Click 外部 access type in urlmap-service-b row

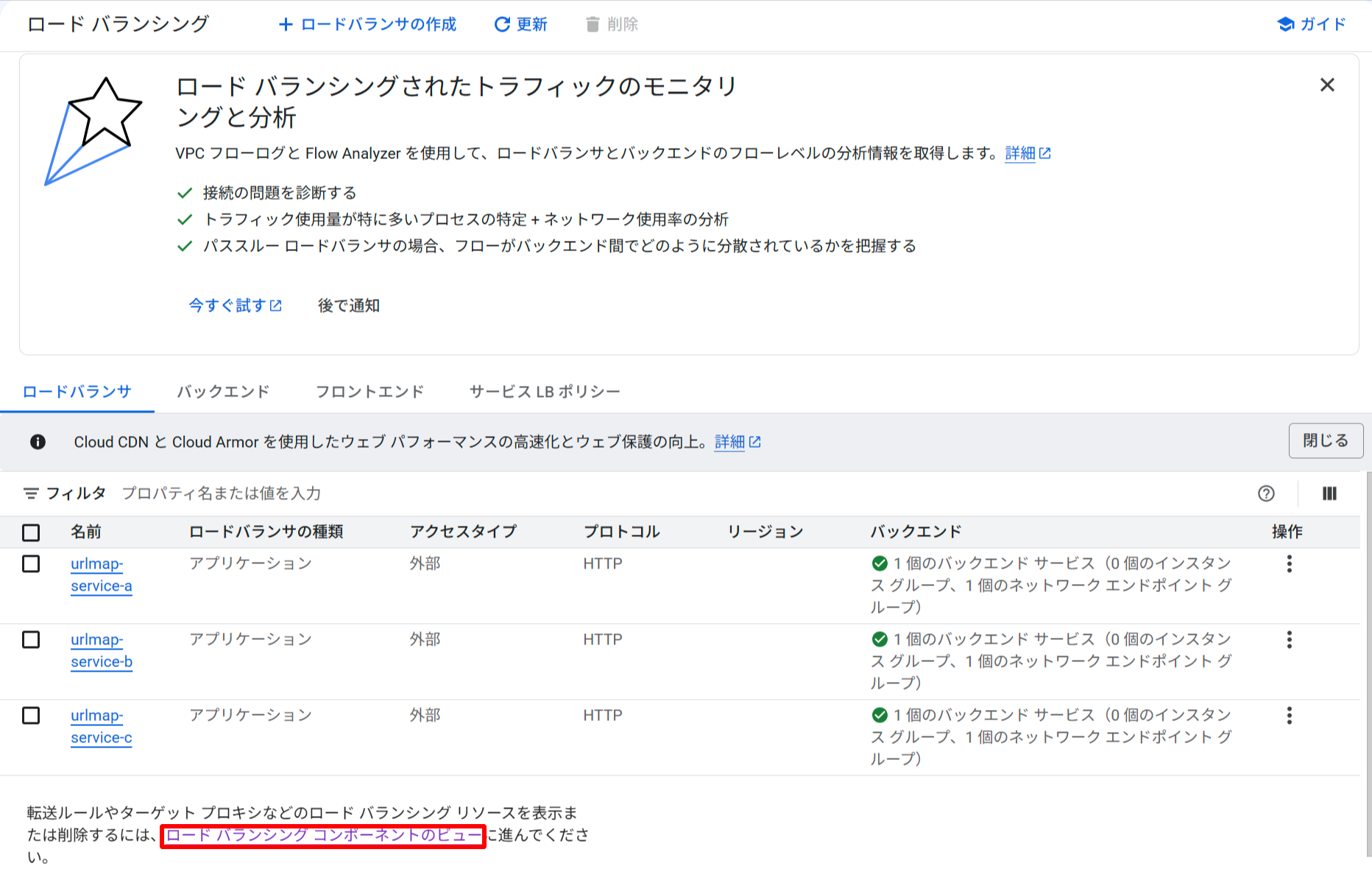[x=425, y=639]
